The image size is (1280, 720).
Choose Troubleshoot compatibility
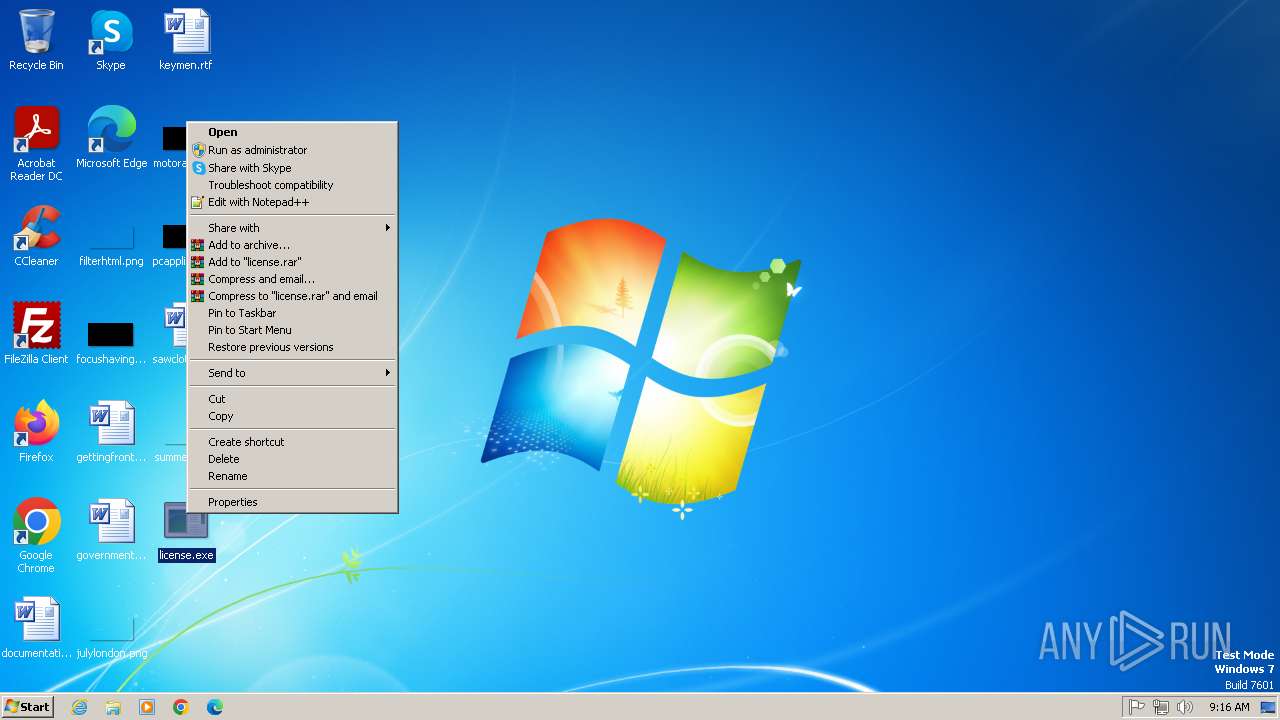(293, 185)
